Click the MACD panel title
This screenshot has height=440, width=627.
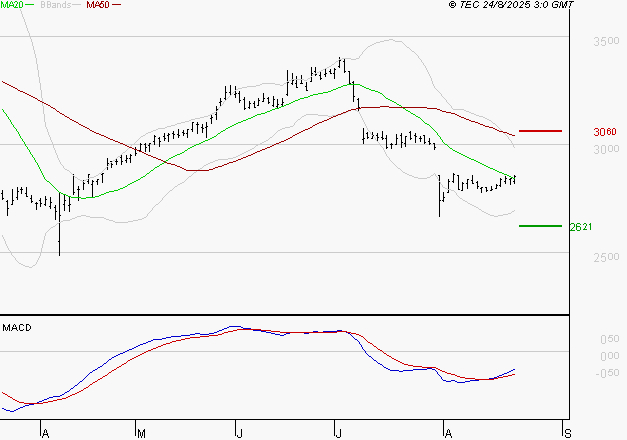click(17, 328)
